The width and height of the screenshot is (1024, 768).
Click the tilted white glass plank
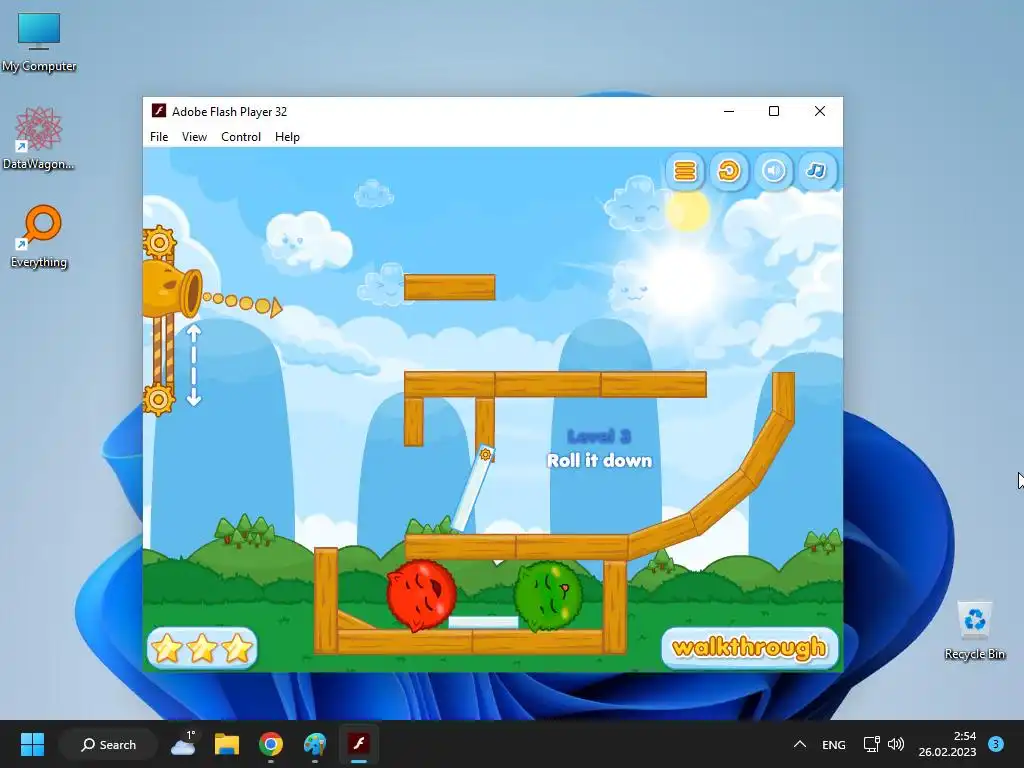point(473,490)
